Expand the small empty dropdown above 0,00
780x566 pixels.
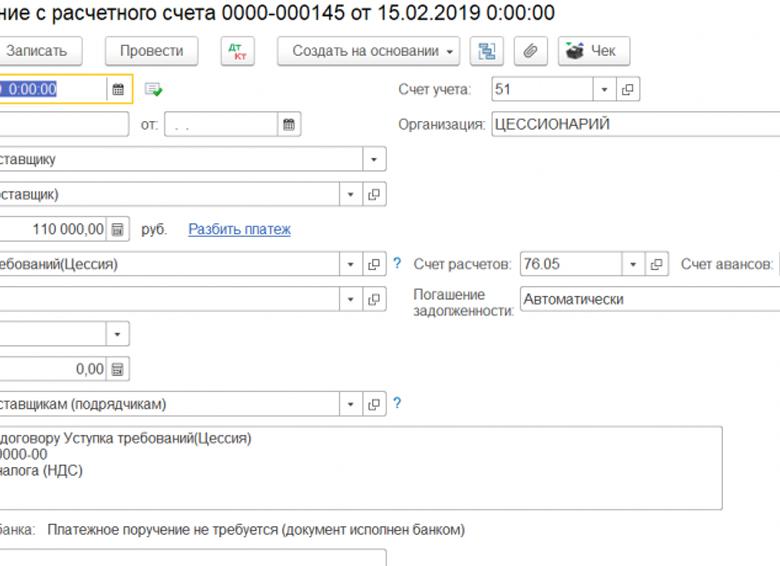118,334
